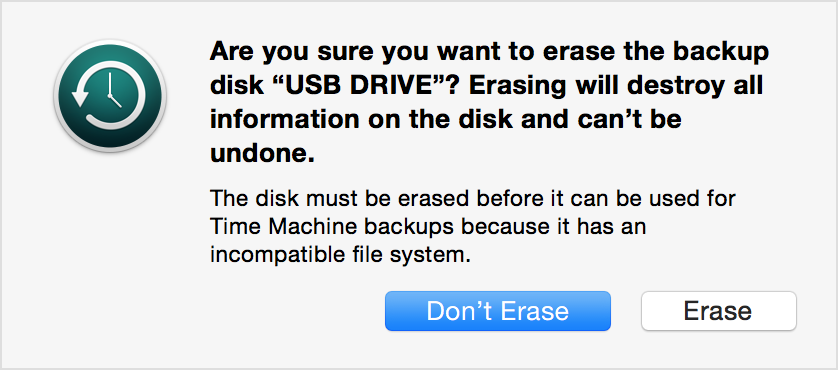Click the Time Machine icon
Image resolution: width=838 pixels, height=370 pixels.
tap(110, 96)
